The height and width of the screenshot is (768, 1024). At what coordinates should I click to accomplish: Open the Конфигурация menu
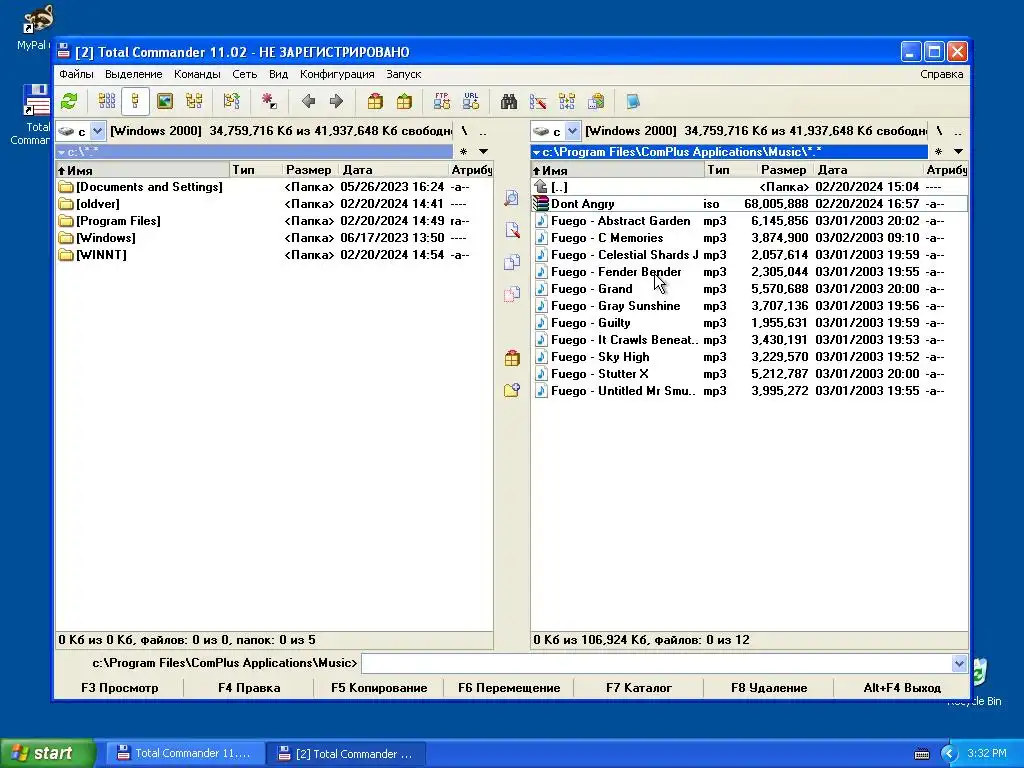(x=337, y=74)
